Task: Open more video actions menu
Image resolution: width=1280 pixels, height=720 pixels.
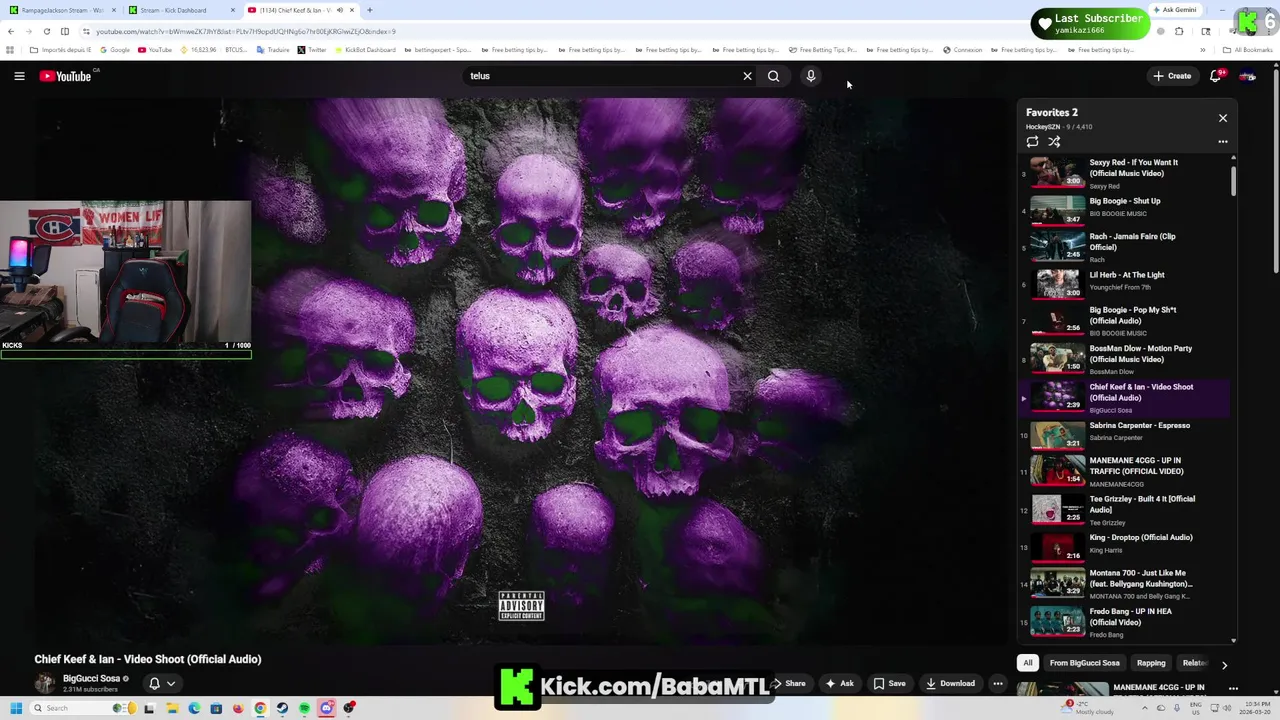Action: point(997,684)
